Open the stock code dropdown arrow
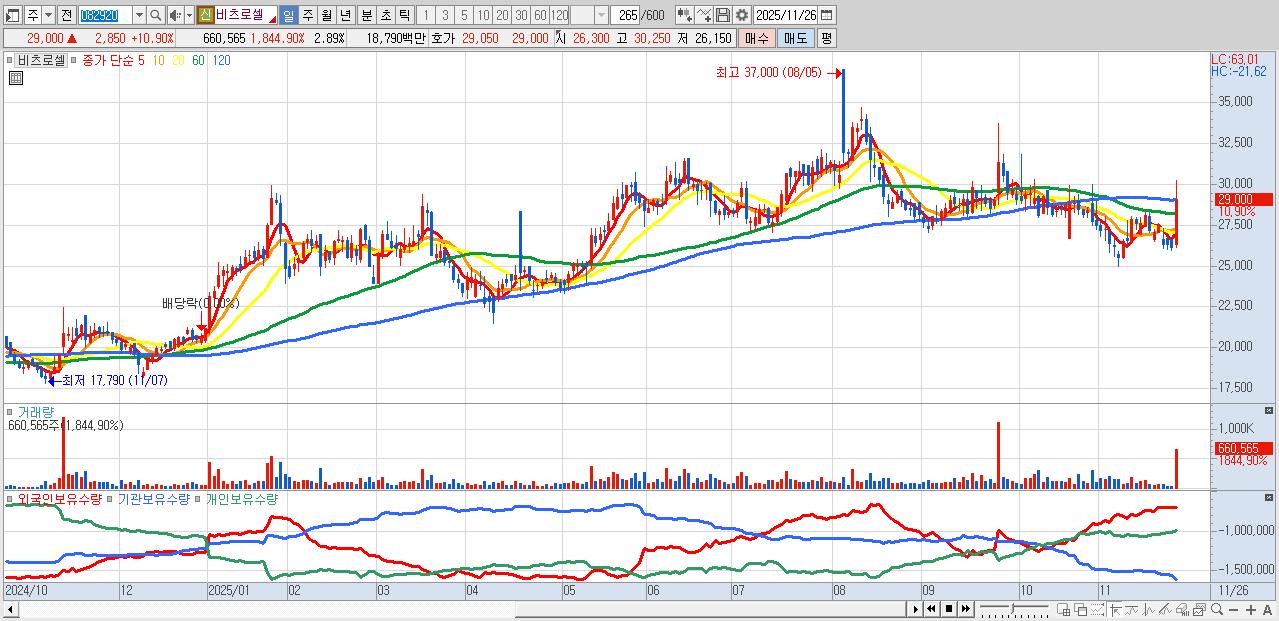Viewport: 1279px width, 621px height. [139, 15]
